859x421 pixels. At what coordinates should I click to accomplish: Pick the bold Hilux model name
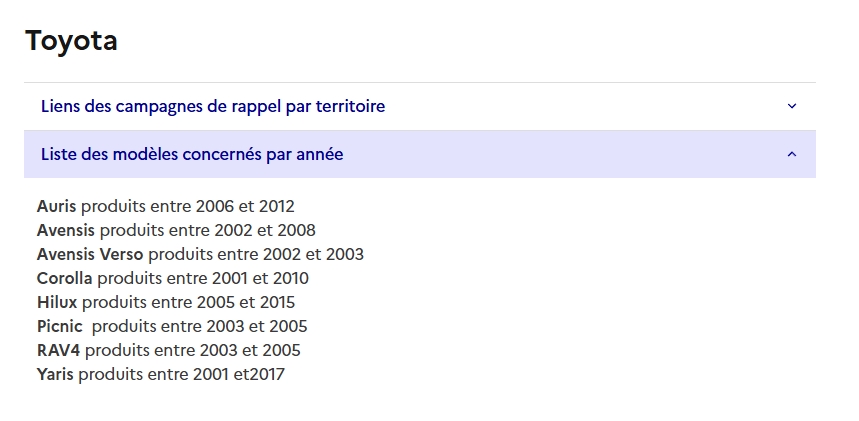click(x=57, y=303)
